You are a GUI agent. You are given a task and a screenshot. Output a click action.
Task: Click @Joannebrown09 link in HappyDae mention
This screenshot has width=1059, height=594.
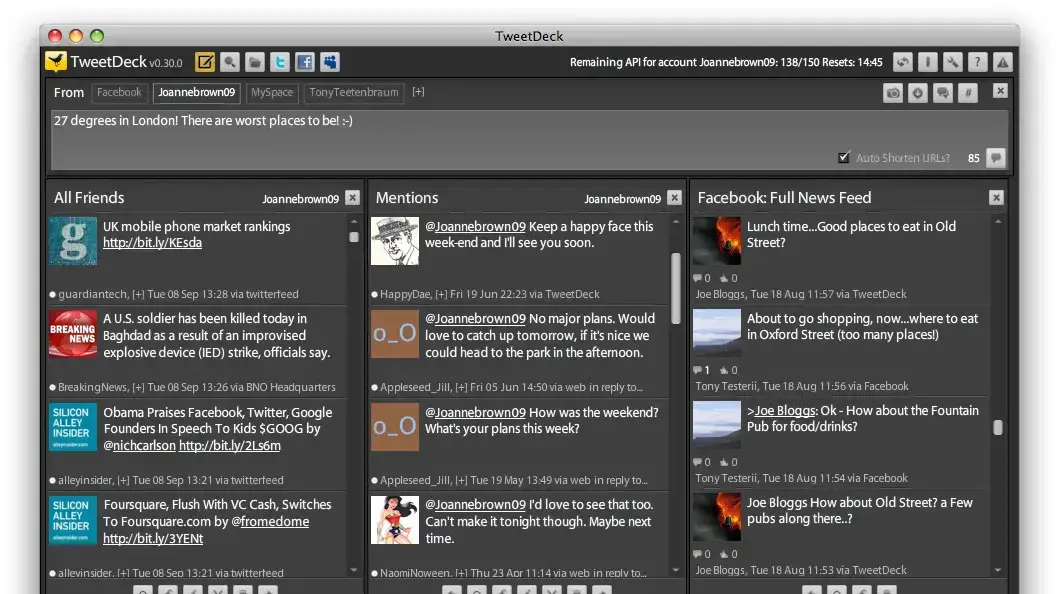pos(475,227)
